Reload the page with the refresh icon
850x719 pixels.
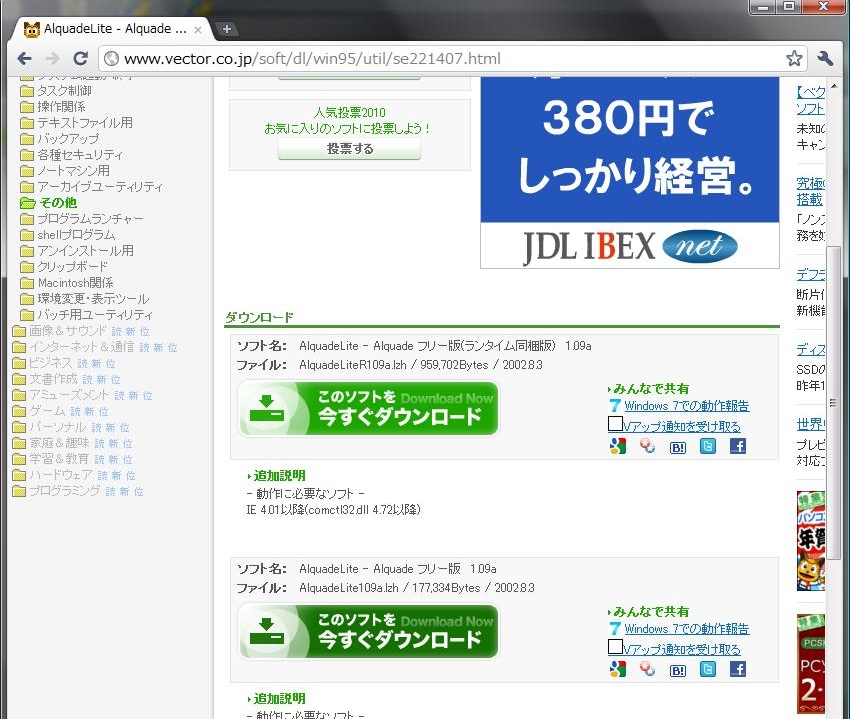[x=81, y=59]
